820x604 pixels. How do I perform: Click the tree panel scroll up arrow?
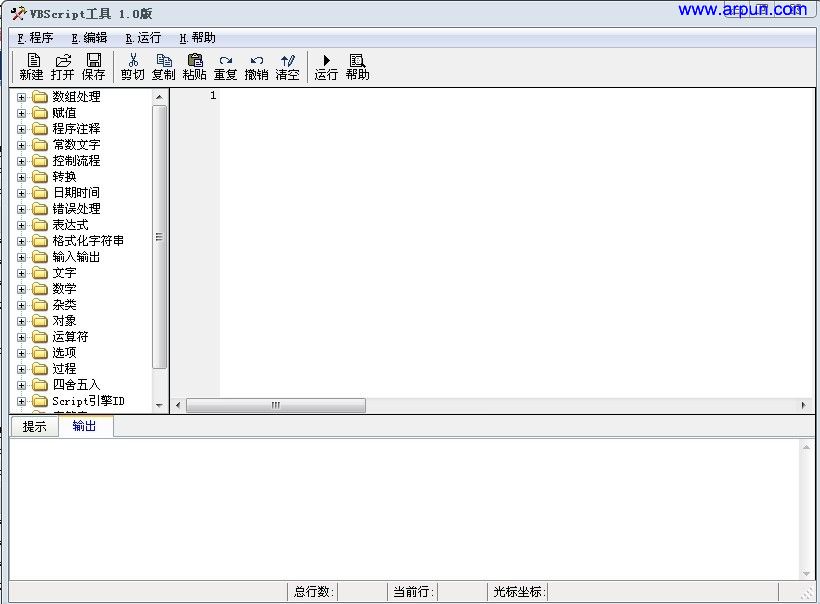(160, 97)
